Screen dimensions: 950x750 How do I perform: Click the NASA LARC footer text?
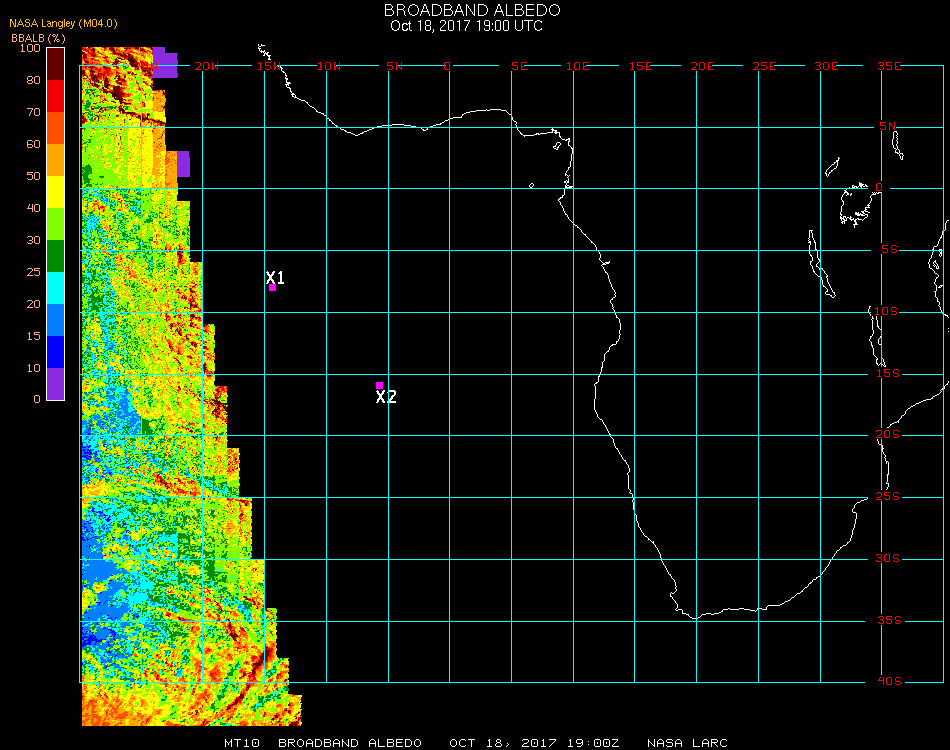[687, 743]
